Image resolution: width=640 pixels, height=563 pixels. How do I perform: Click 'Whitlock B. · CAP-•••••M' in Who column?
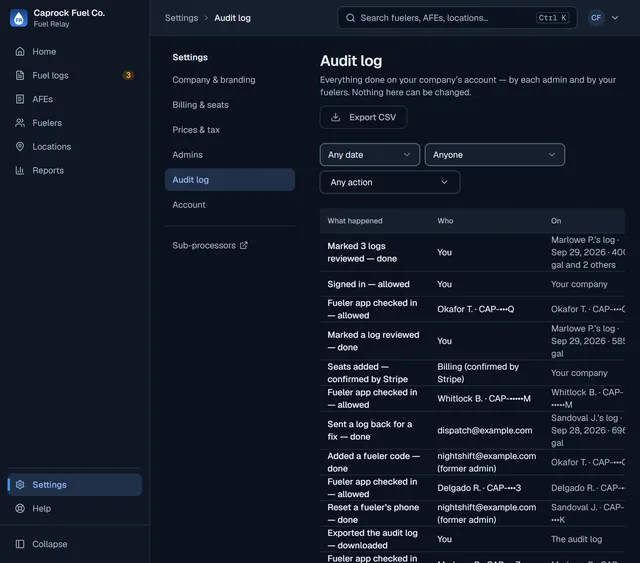click(x=484, y=398)
